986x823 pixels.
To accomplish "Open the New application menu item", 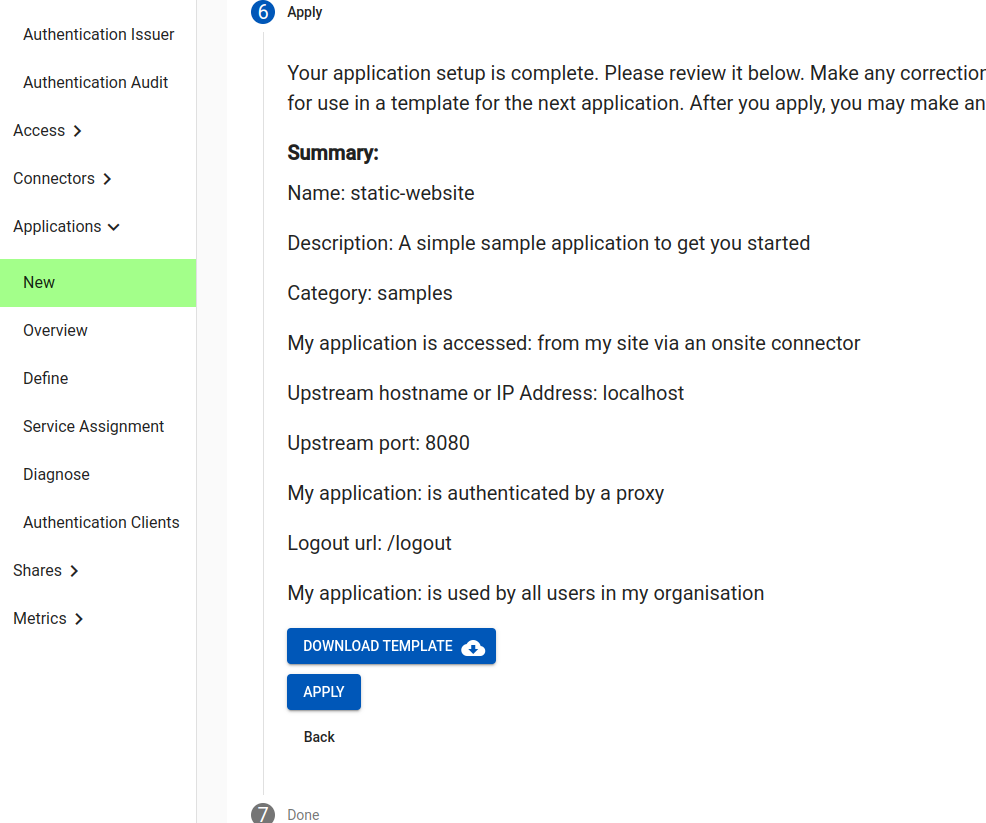I will pyautogui.click(x=98, y=283).
